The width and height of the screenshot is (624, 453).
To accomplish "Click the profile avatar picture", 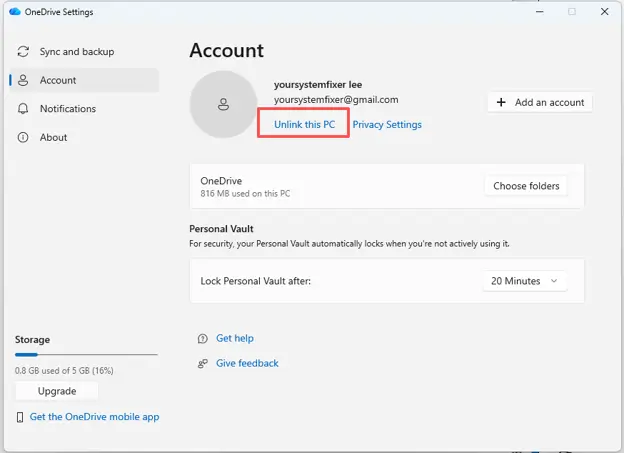I will [x=223, y=104].
